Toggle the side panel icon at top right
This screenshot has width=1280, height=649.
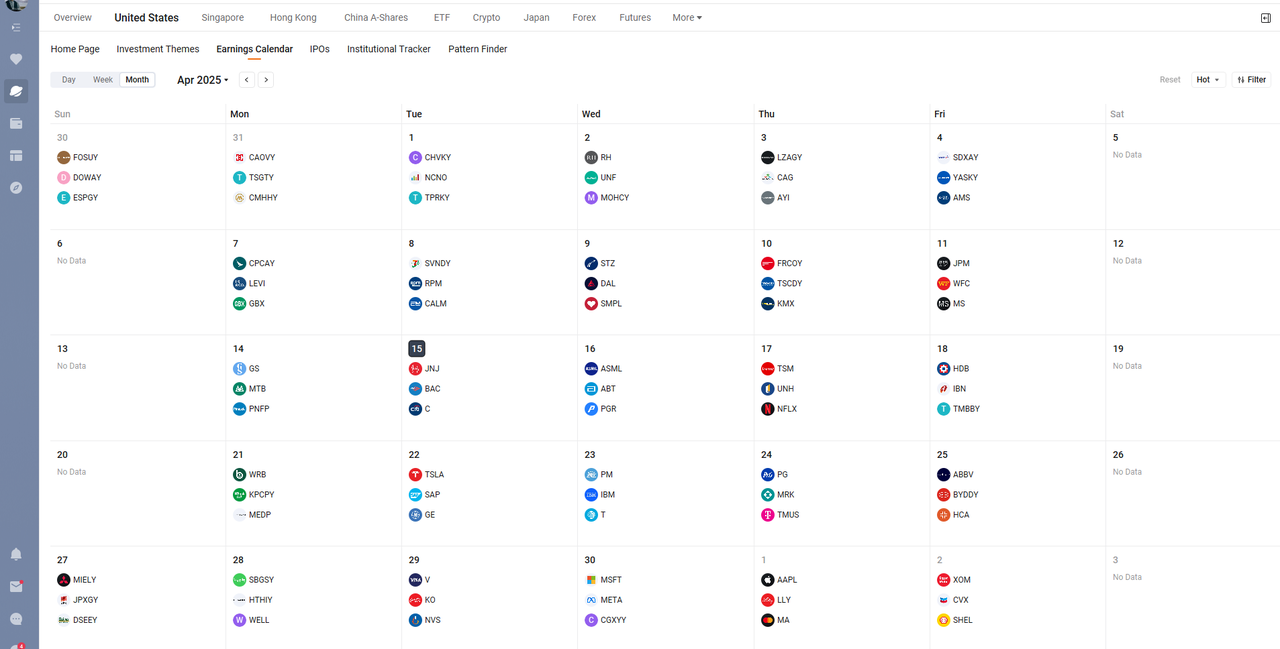pos(1266,18)
